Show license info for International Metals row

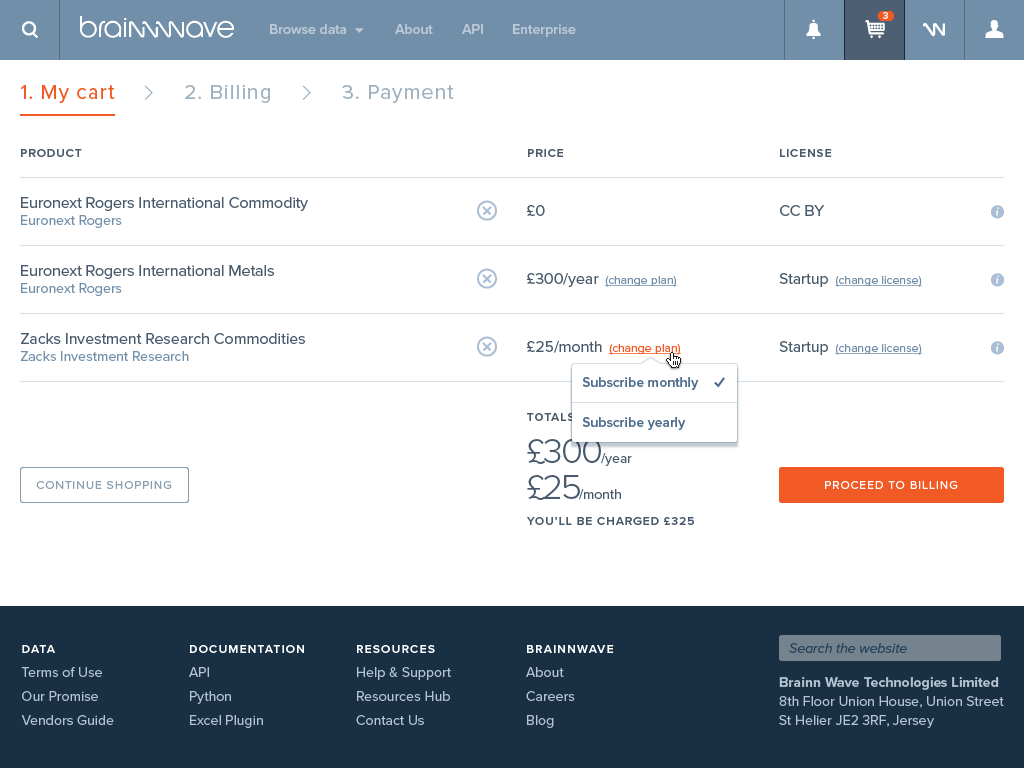click(x=997, y=280)
